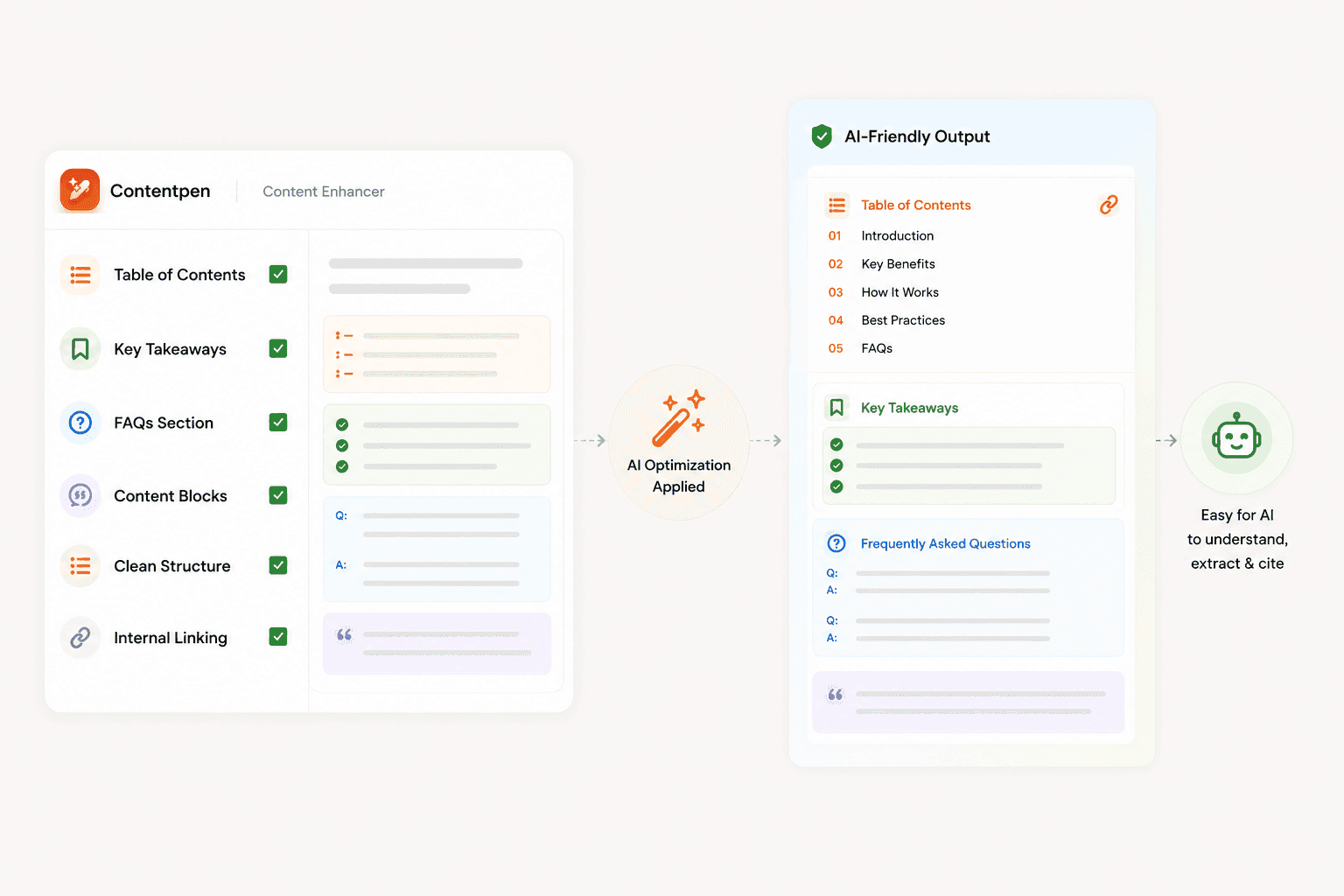
Task: Click the magic wand AI Optimization icon
Action: tap(678, 417)
